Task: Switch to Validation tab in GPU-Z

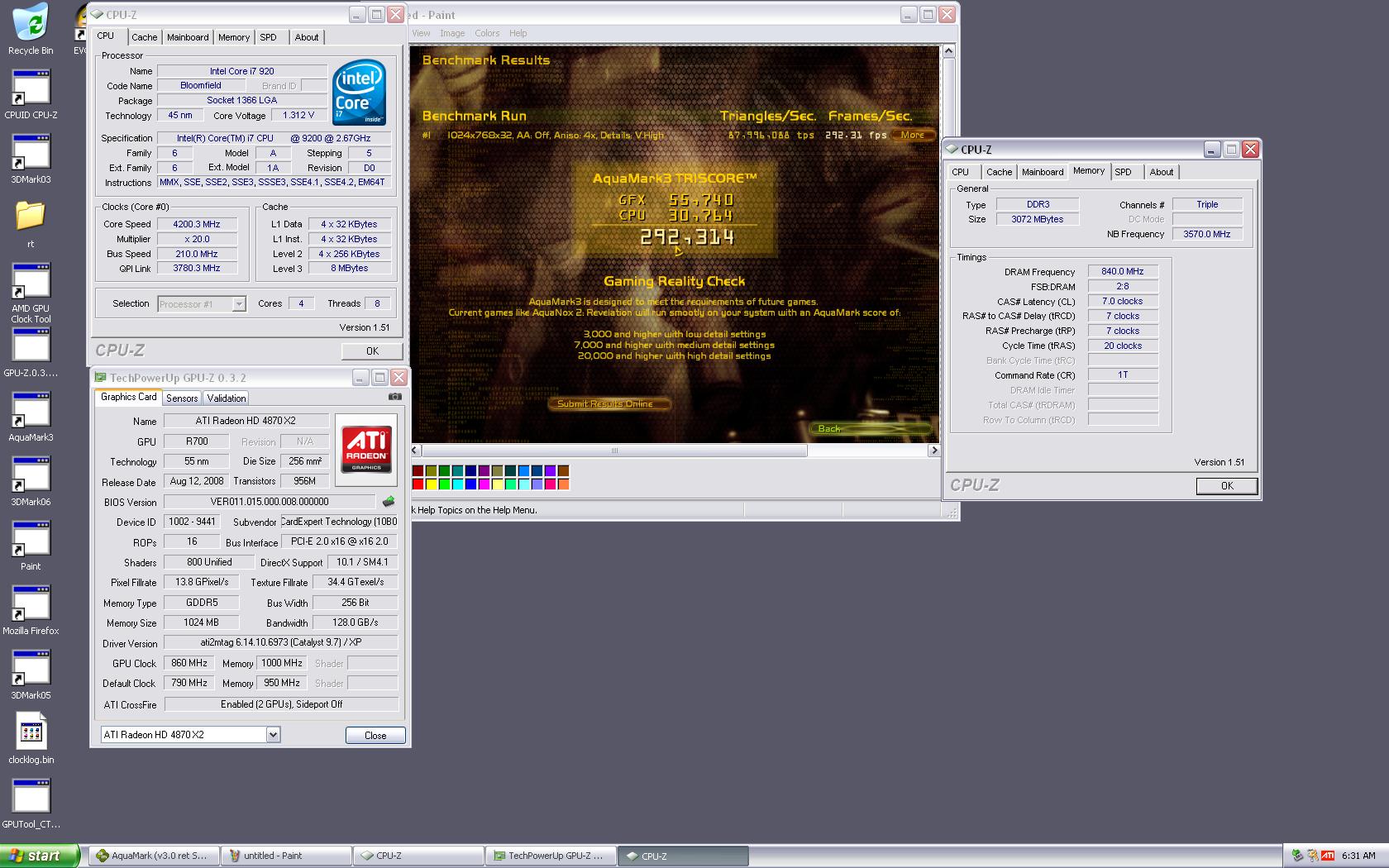Action: (227, 398)
